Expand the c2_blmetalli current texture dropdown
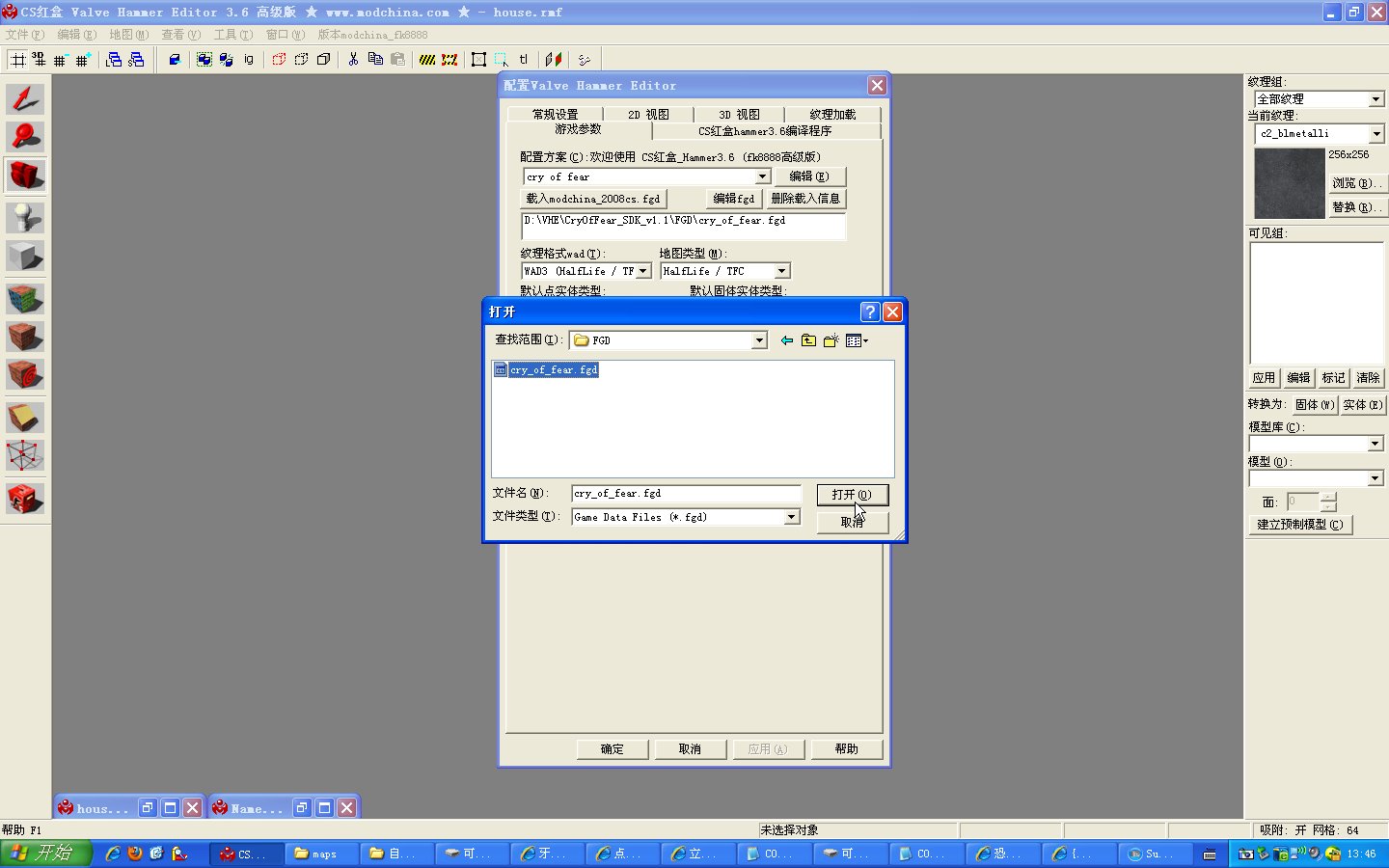The height and width of the screenshot is (868, 1389). coord(1376,134)
